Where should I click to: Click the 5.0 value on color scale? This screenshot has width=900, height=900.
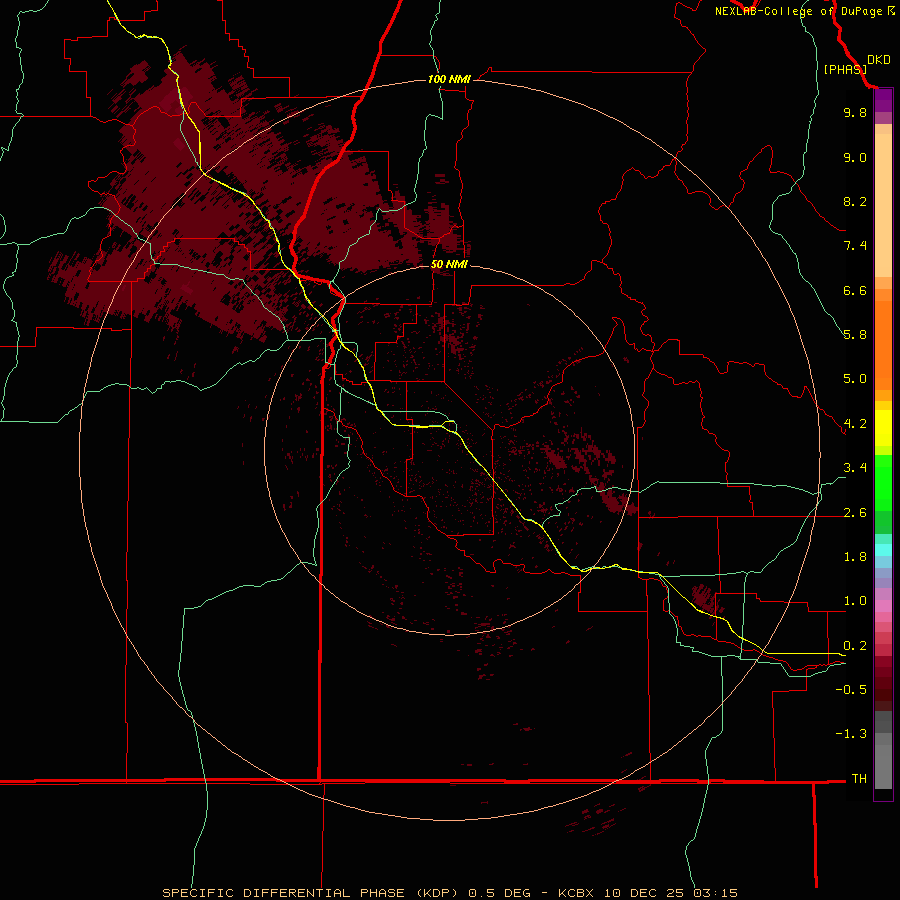[855, 379]
